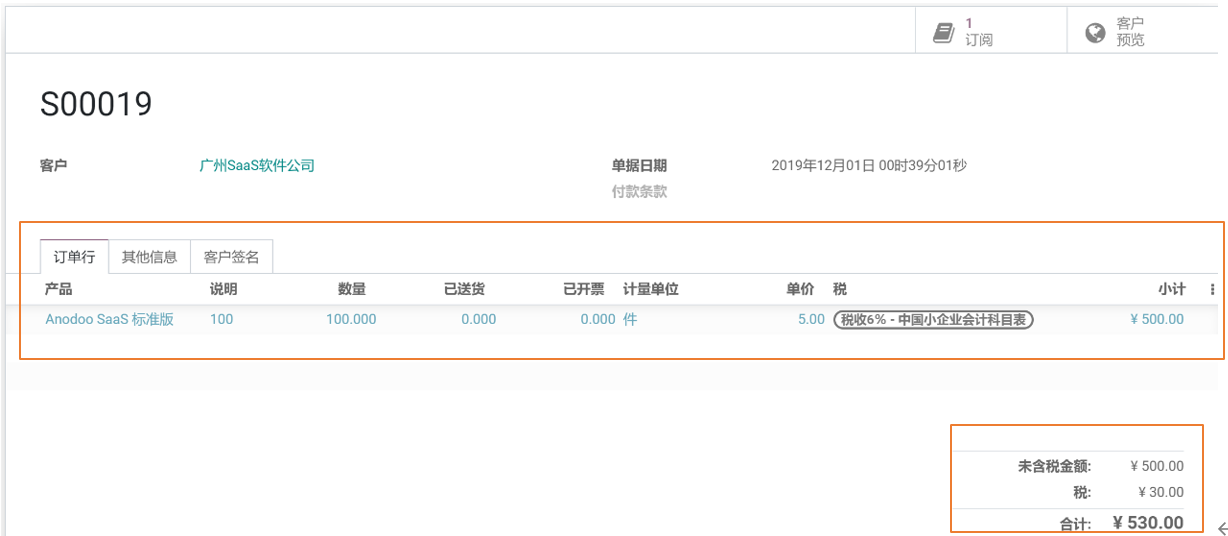Viewport: 1228px width, 536px height.
Task: Click the customer preview globe icon
Action: pos(1095,33)
